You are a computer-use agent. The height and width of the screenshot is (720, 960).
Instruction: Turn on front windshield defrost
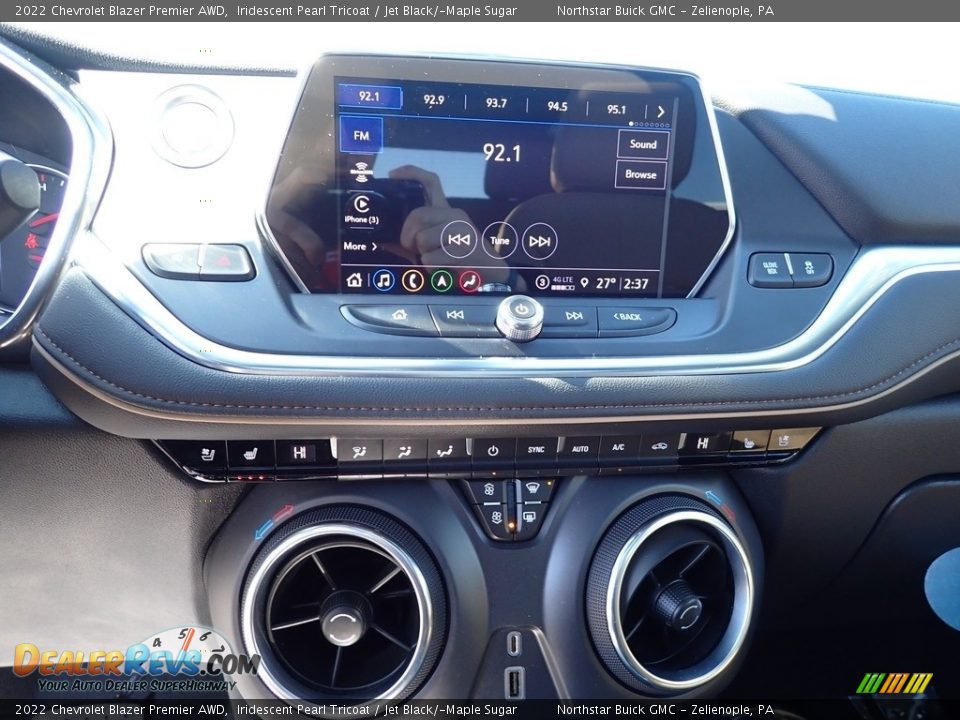(x=535, y=489)
